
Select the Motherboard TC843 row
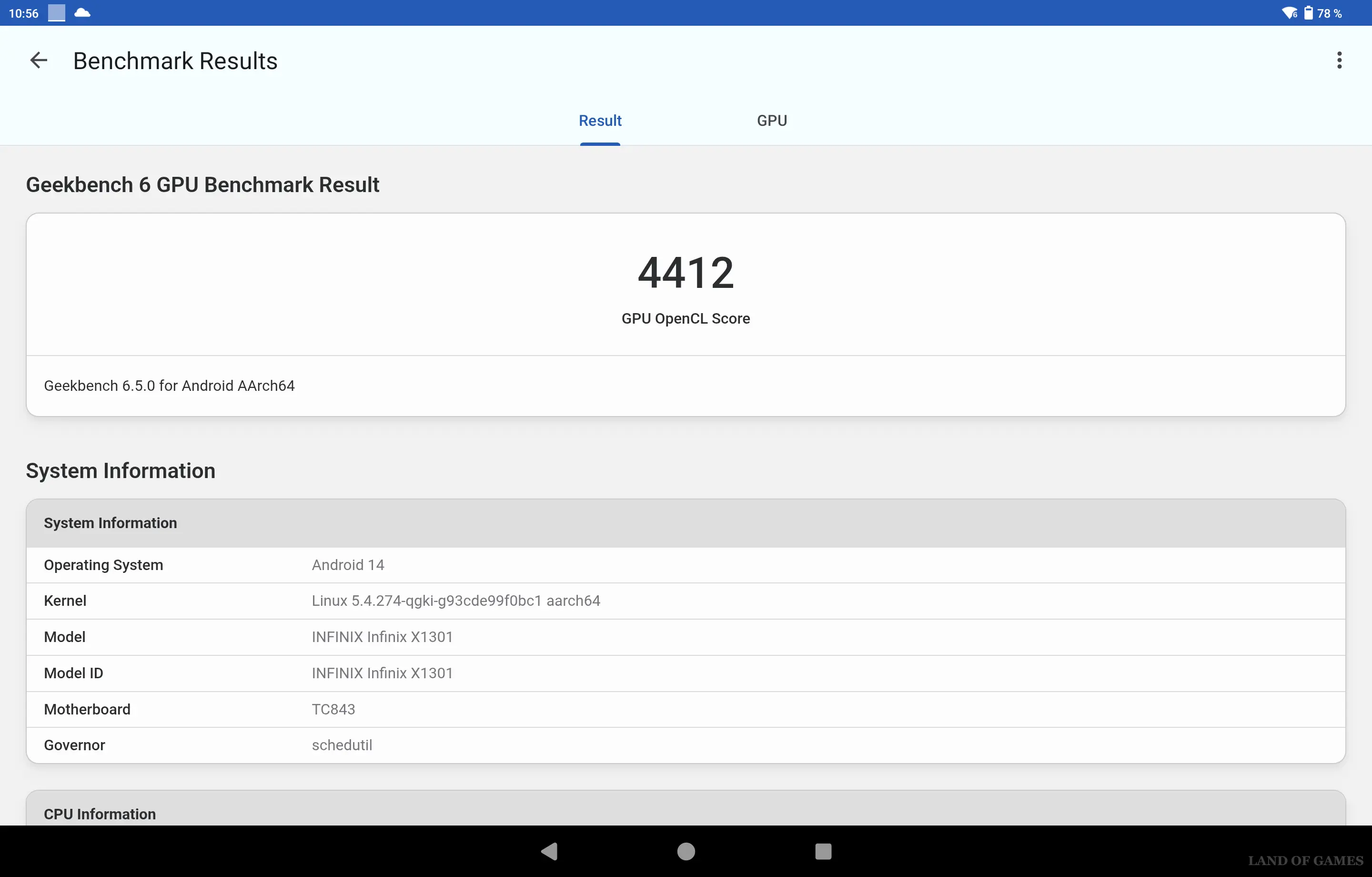686,709
